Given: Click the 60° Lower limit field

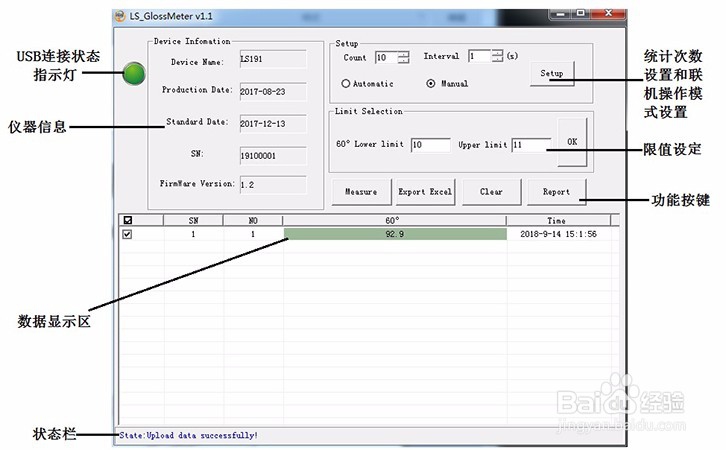Looking at the screenshot, I should pos(431,145).
